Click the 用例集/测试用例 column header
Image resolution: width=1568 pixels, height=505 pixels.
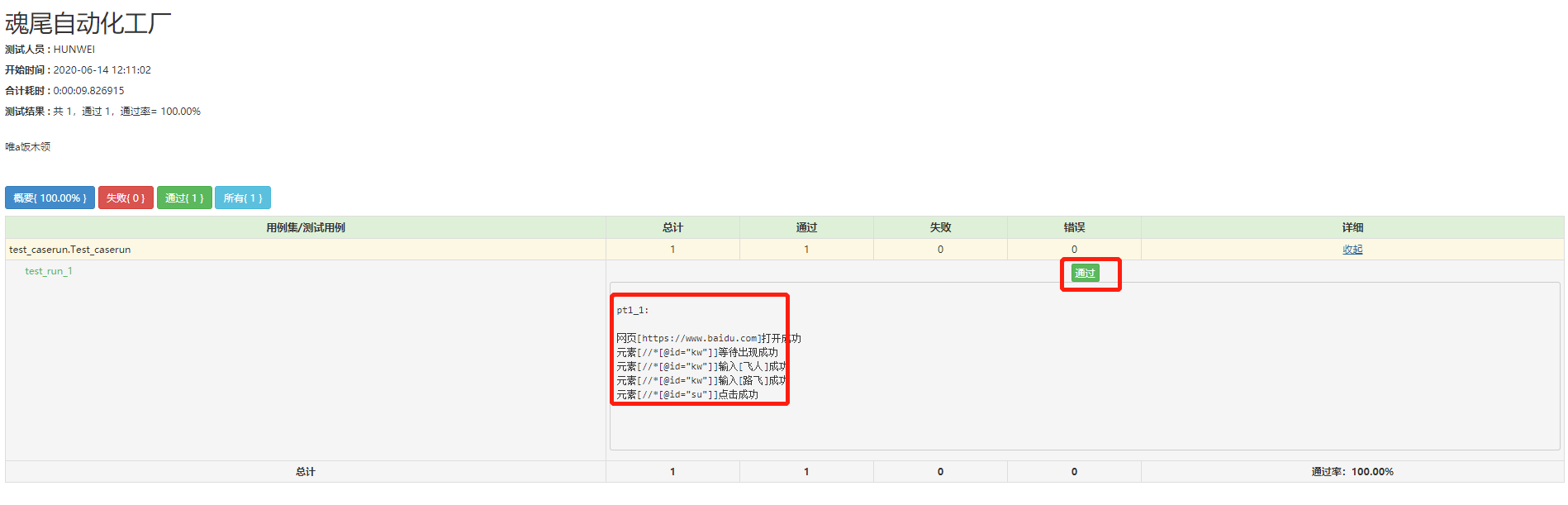[306, 227]
